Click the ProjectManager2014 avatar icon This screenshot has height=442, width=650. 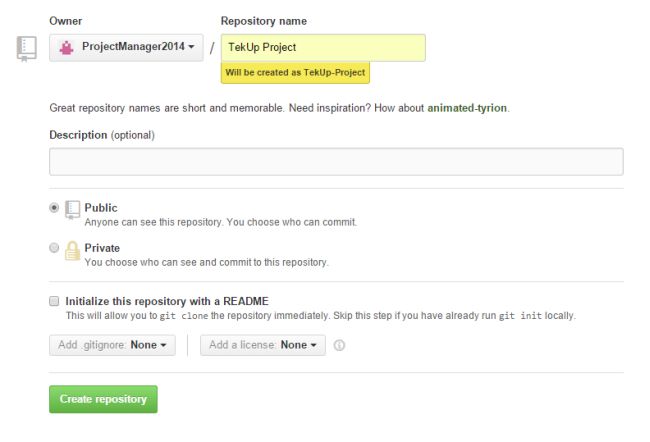[67, 47]
